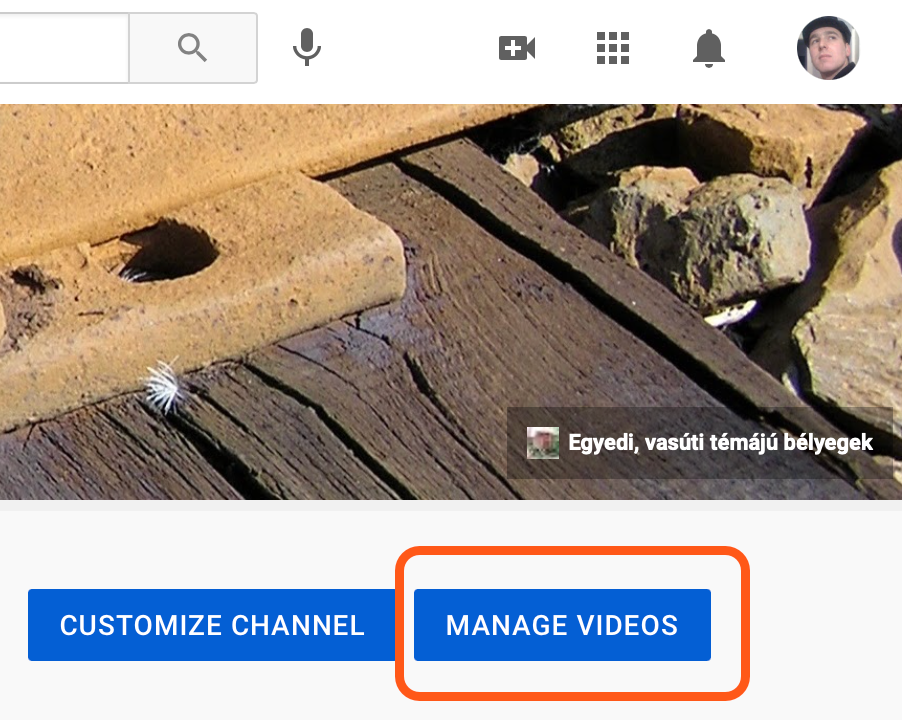This screenshot has height=720, width=902.
Task: Click the Manage Videos button
Action: tap(562, 625)
